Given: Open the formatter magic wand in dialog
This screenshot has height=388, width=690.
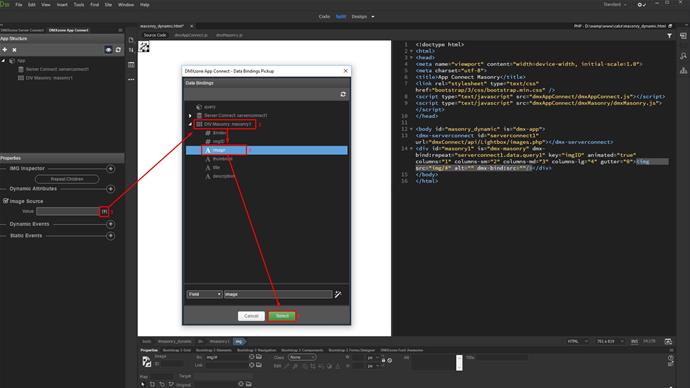Looking at the screenshot, I should [338, 294].
